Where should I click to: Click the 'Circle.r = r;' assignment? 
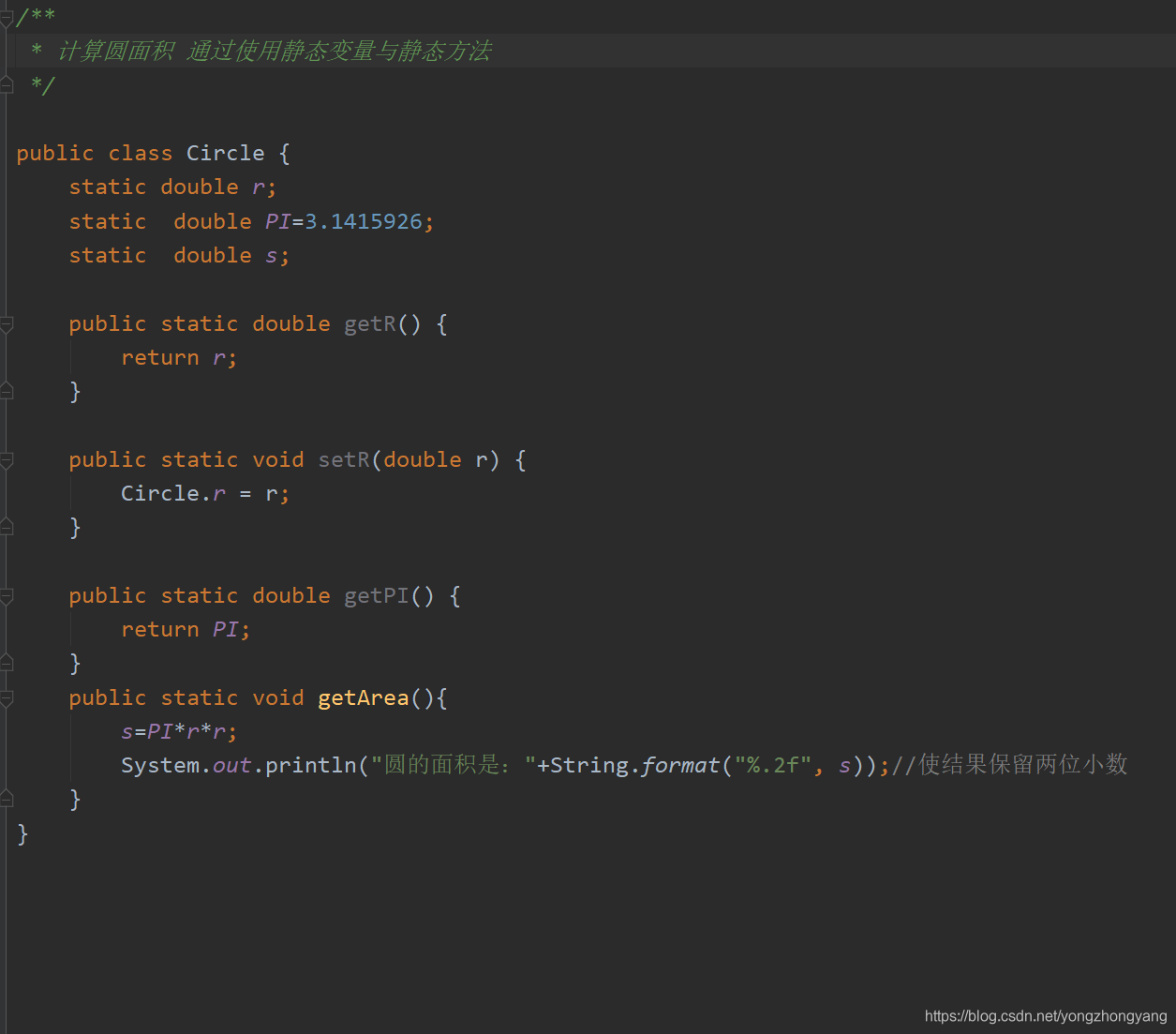click(x=205, y=494)
